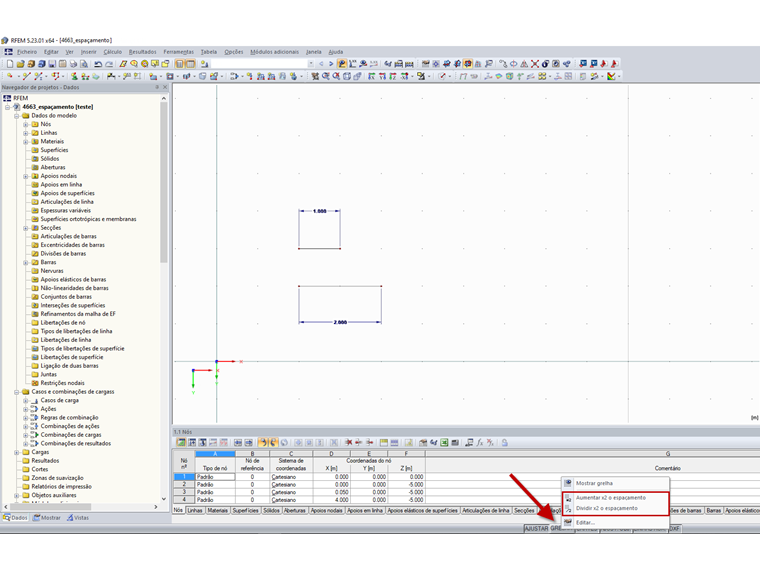This screenshot has height=570, width=760.
Task: Click the next arrow next to load case box
Action: coord(331,64)
